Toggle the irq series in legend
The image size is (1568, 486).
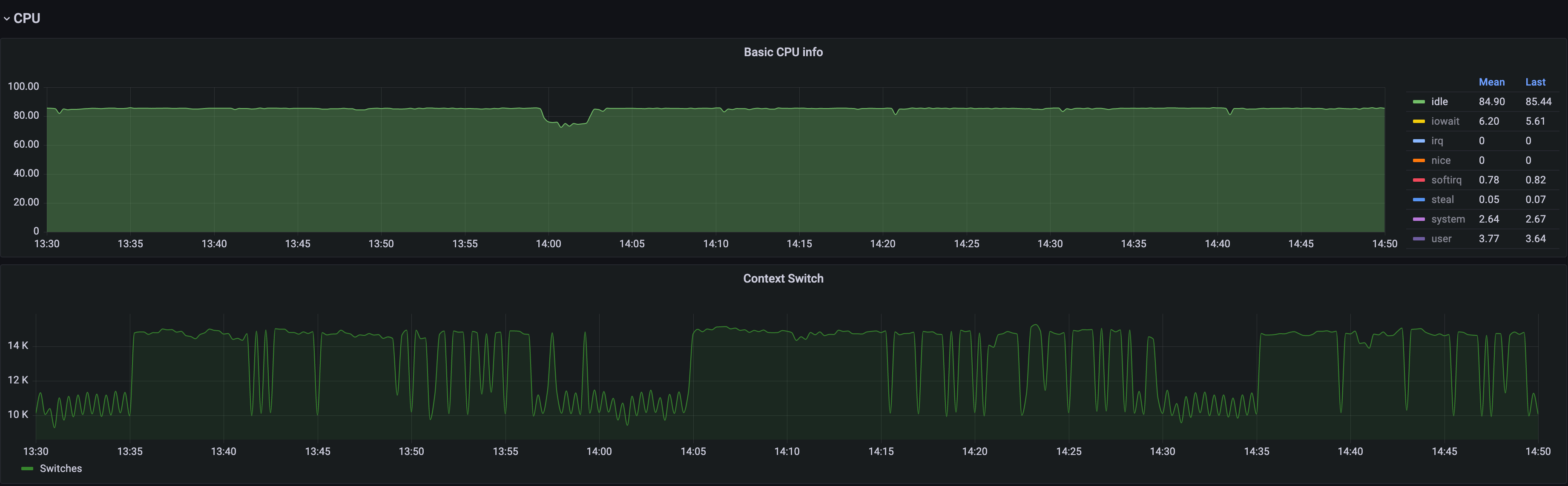click(x=1436, y=140)
